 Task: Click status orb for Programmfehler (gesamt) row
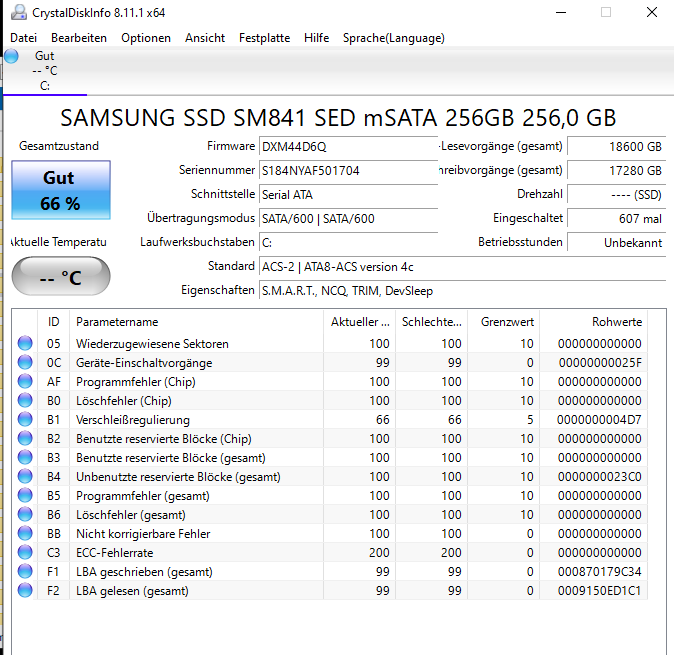[x=25, y=495]
